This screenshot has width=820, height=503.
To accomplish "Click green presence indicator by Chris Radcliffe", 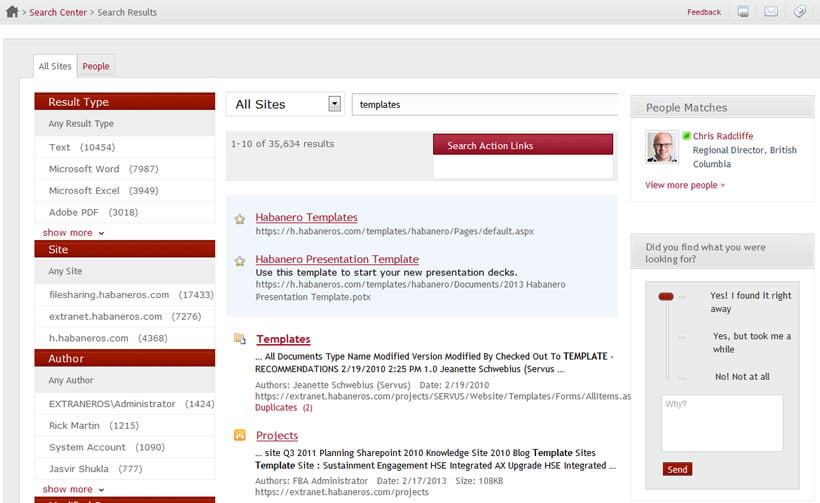I will 686,136.
